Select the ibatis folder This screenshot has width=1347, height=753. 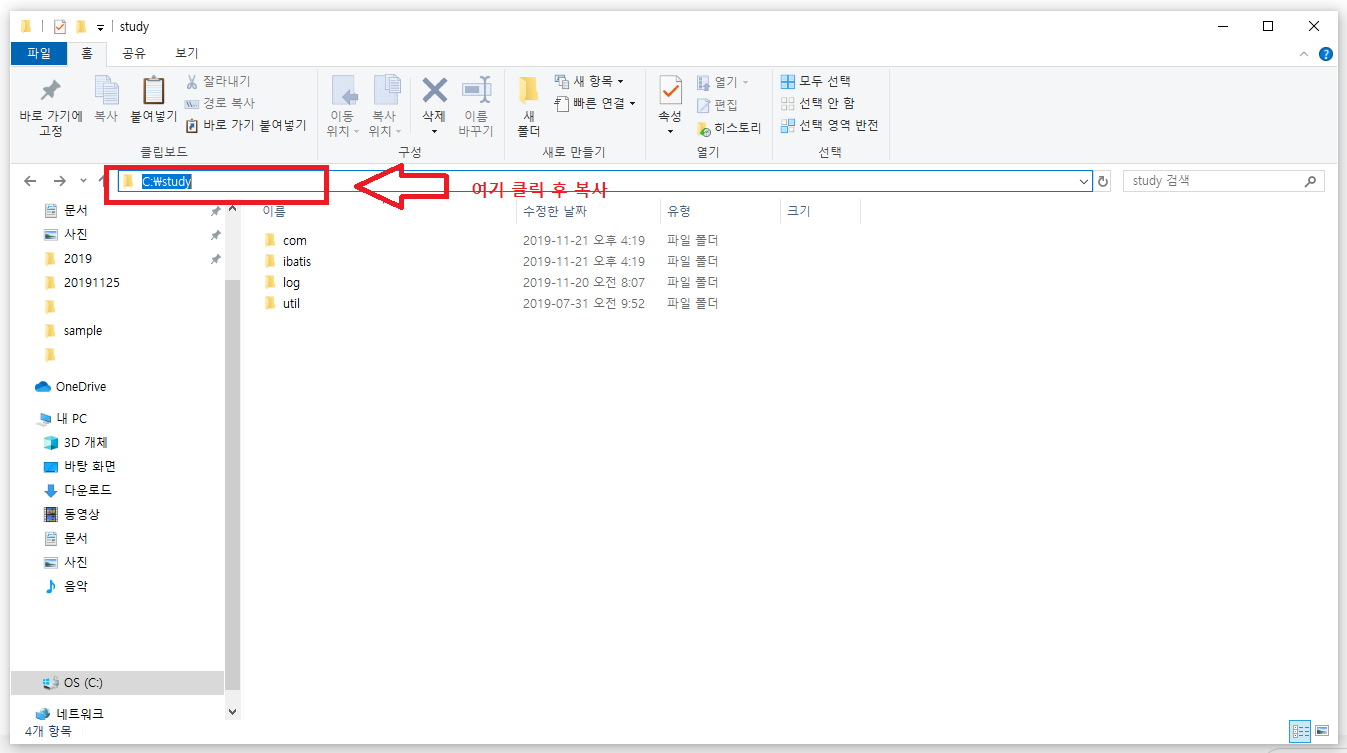tap(287, 261)
